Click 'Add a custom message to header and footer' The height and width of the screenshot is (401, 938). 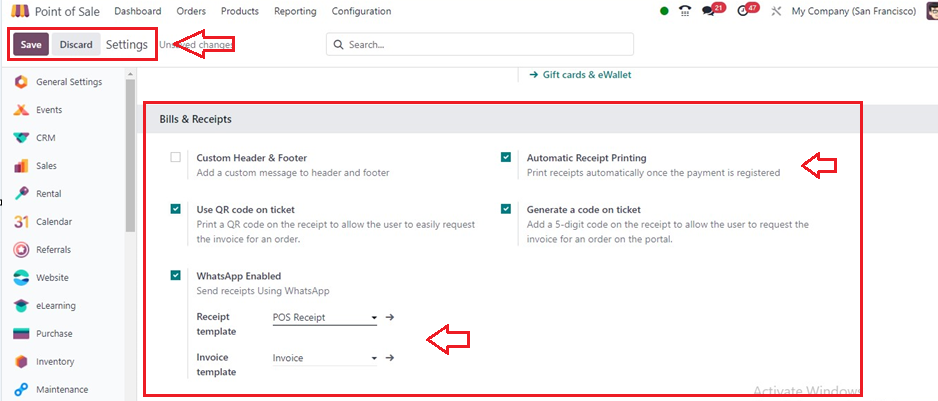tap(293, 173)
